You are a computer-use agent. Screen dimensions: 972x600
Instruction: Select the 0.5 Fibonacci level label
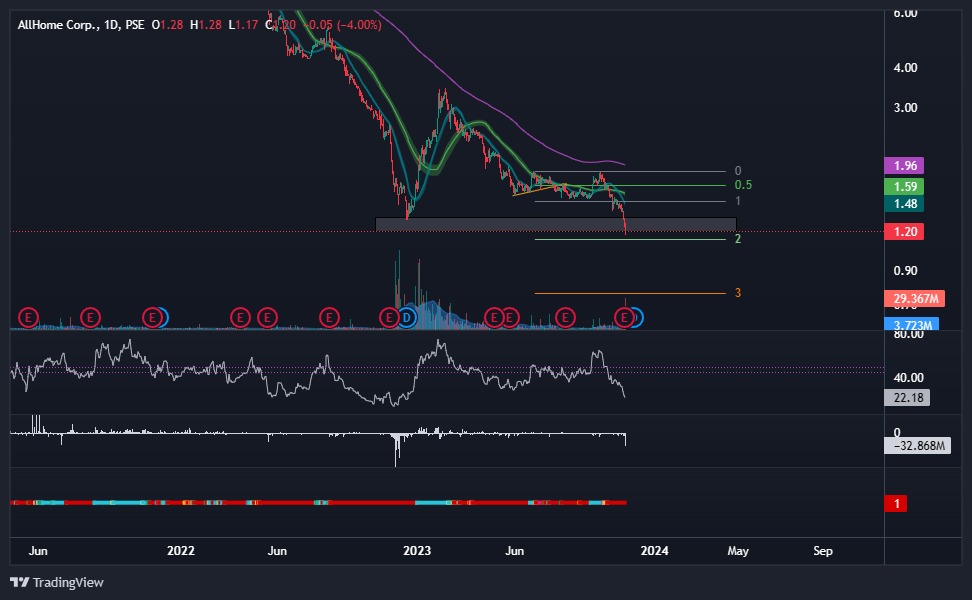click(x=742, y=185)
